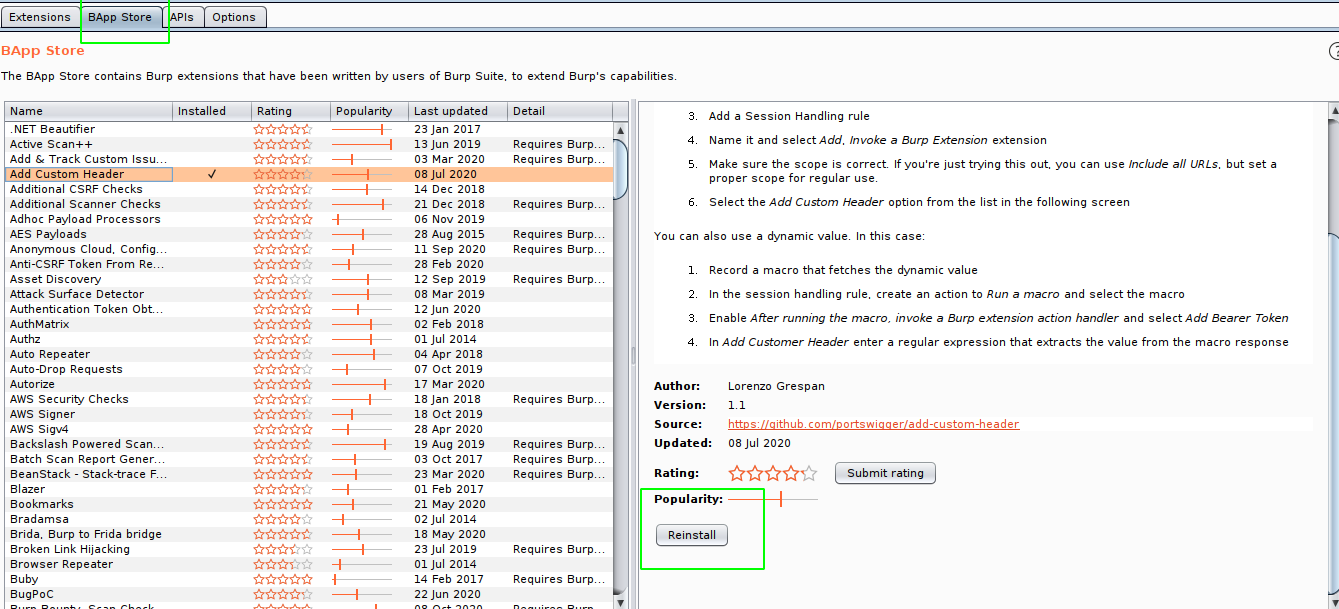Open the BApp Store help icon

tap(1334, 52)
